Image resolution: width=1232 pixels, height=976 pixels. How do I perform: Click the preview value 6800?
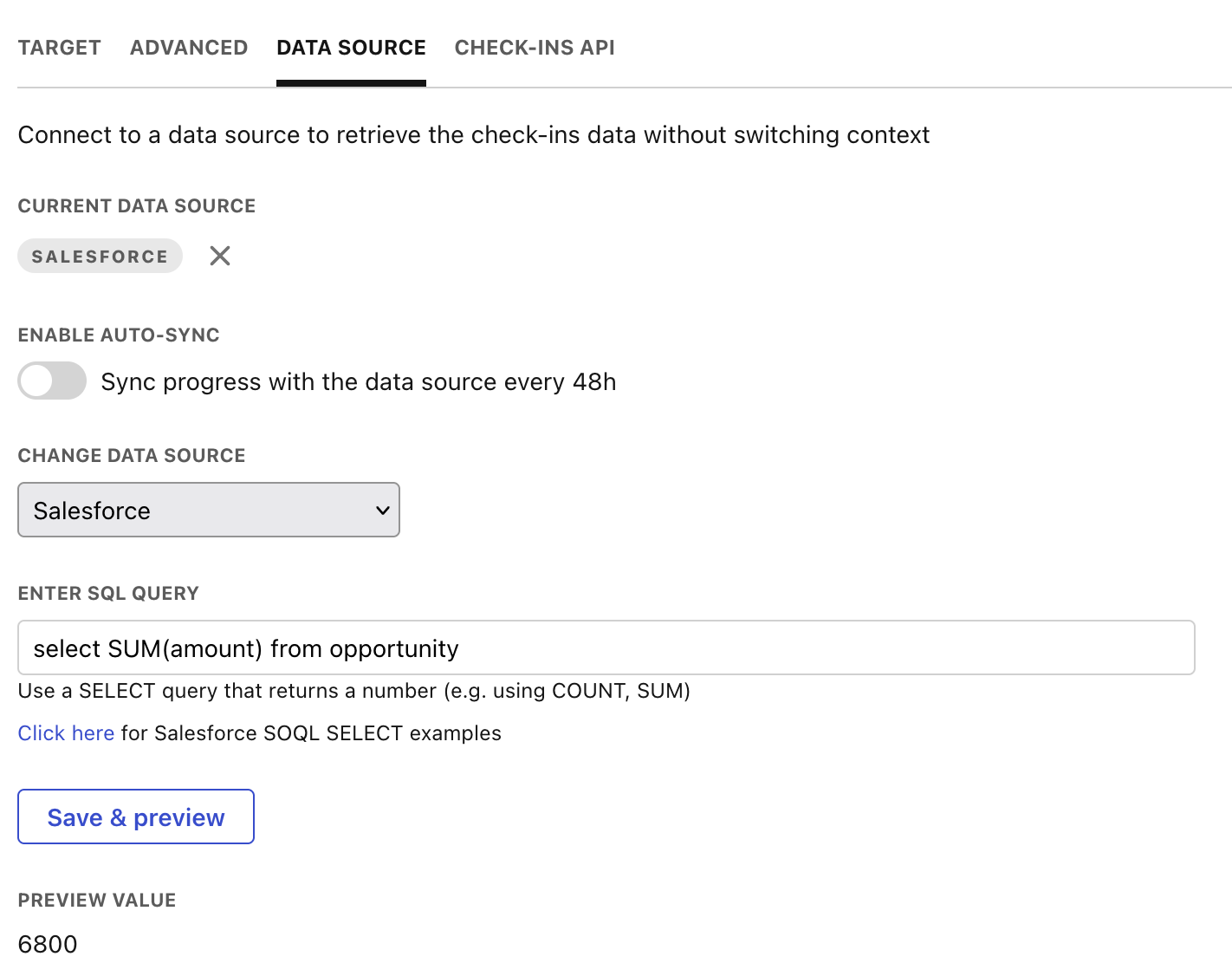48,944
